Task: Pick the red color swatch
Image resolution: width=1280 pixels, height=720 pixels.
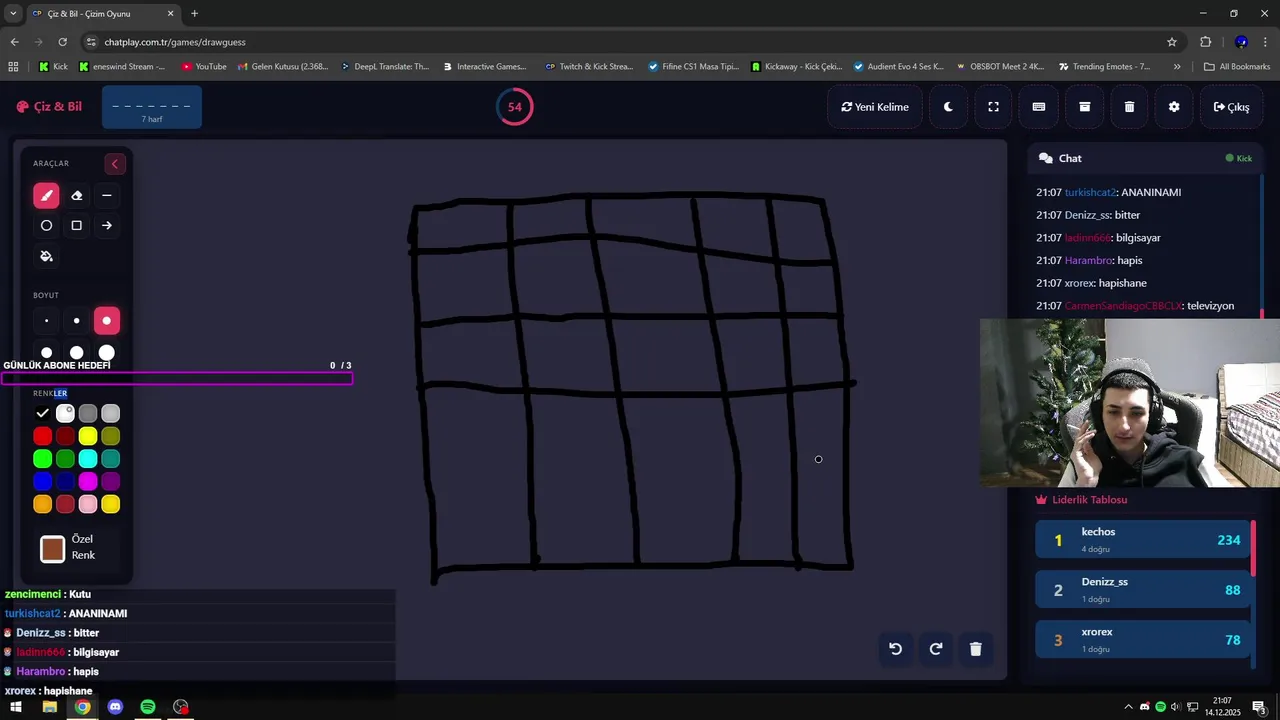Action: coord(42,436)
